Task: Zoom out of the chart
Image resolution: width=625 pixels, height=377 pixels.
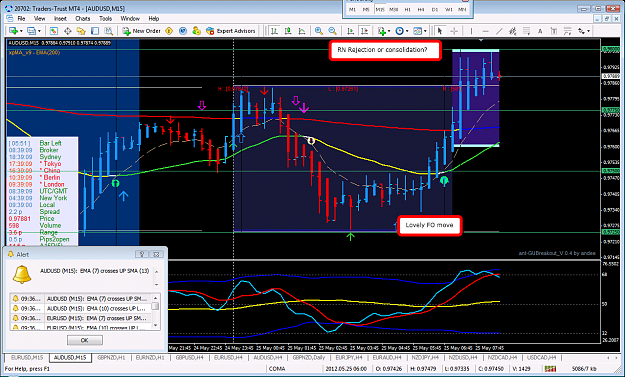Action: point(332,31)
